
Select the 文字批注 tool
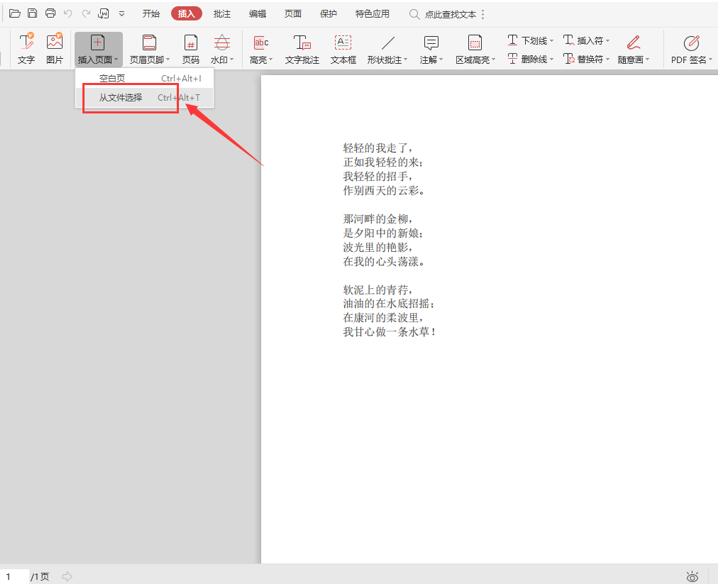[302, 49]
